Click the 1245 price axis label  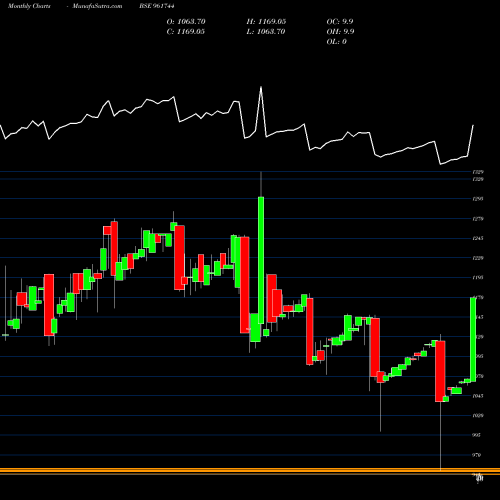coord(478,238)
